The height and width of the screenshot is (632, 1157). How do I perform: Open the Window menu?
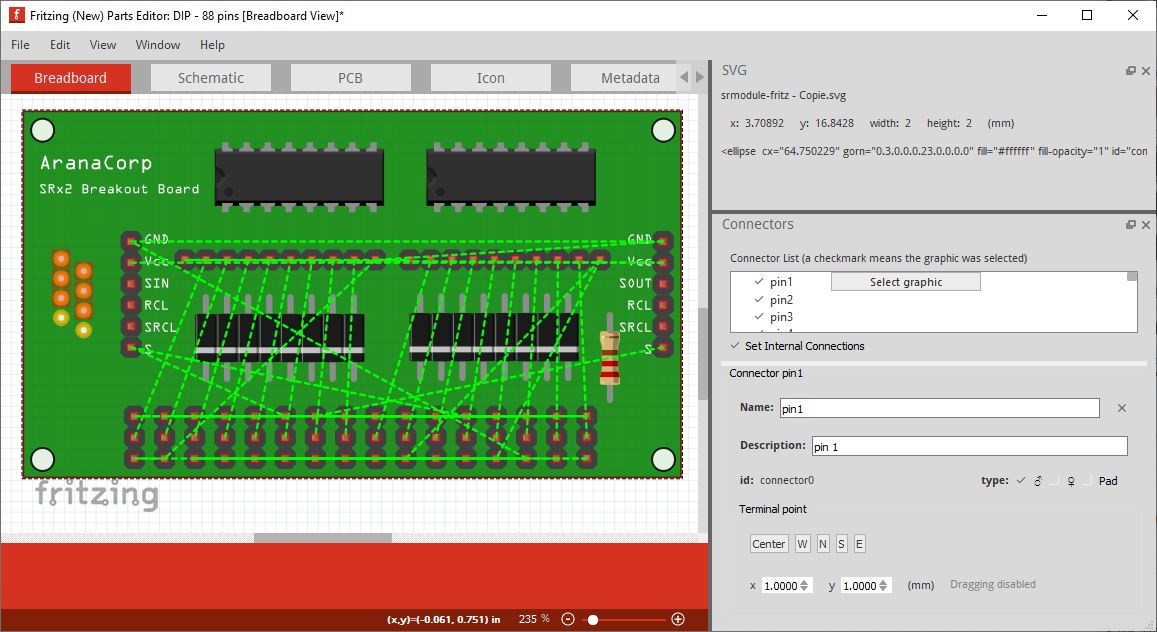[157, 45]
